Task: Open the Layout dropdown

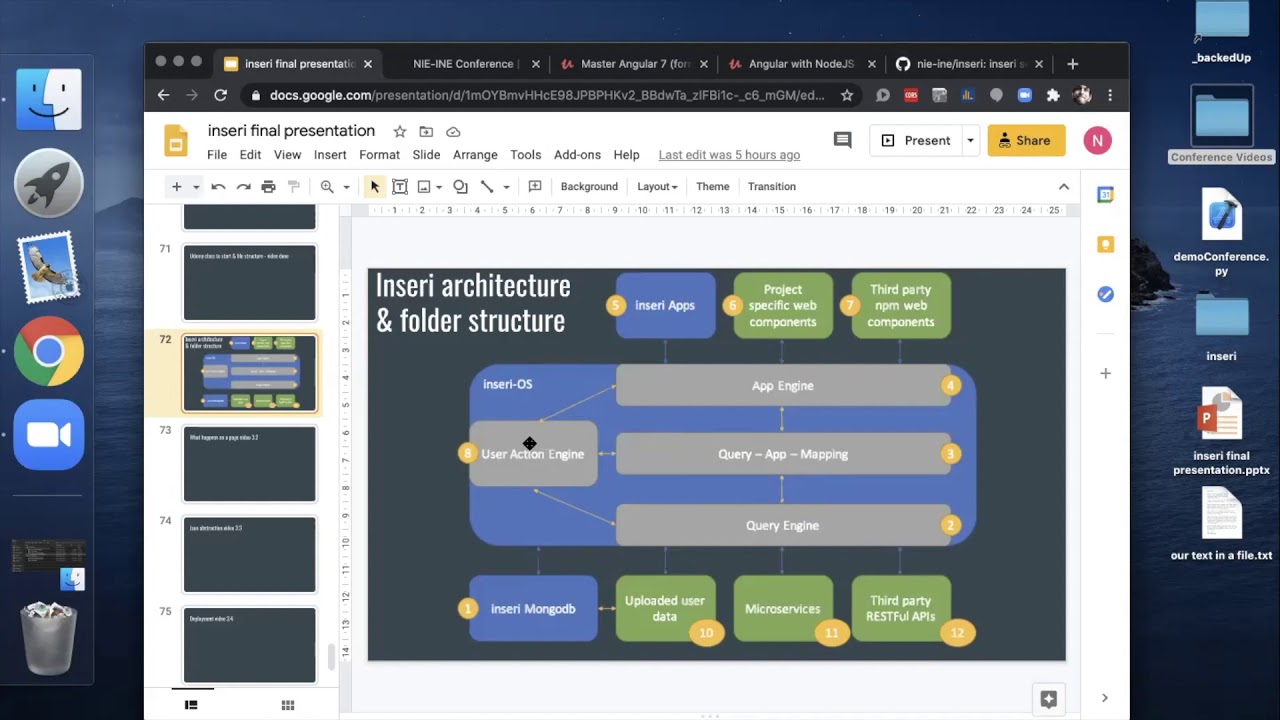Action: click(x=657, y=187)
